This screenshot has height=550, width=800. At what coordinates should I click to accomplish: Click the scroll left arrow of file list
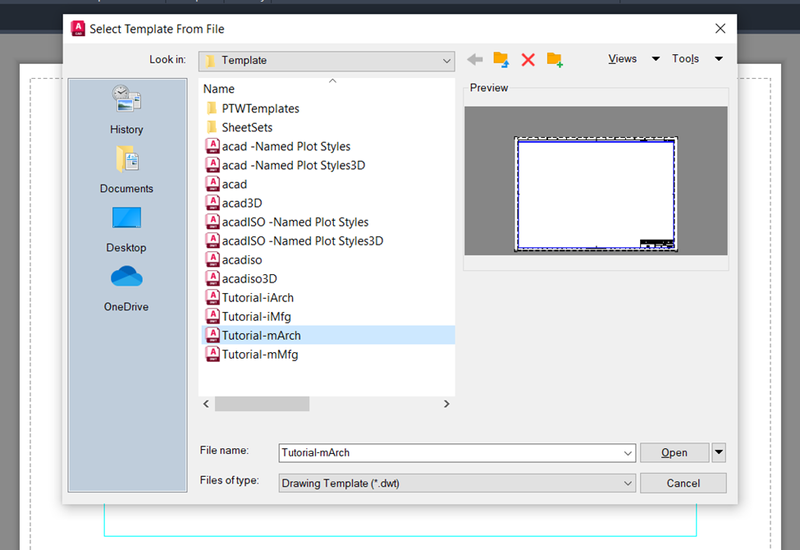click(206, 404)
